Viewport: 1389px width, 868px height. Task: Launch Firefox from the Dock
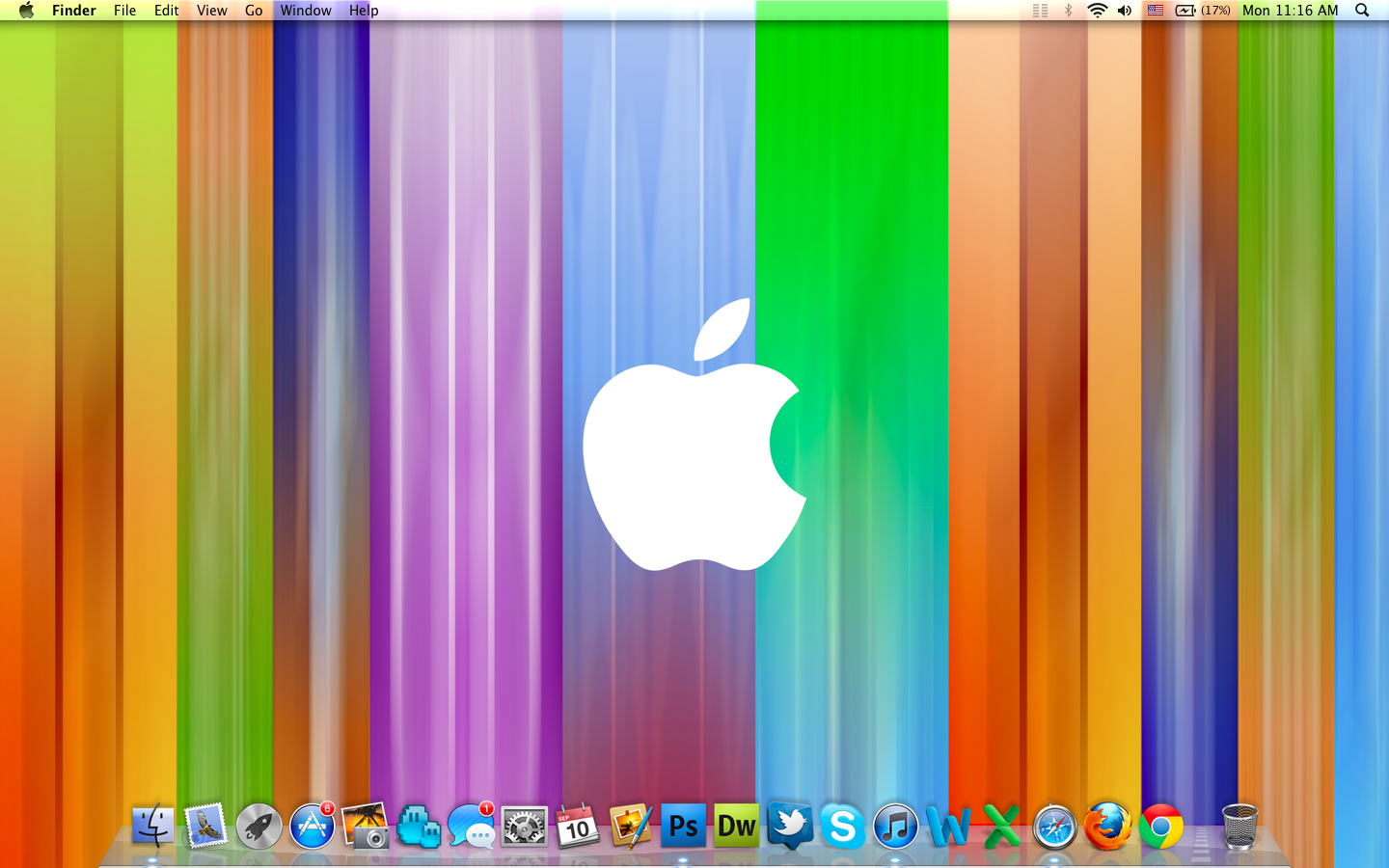(1107, 827)
